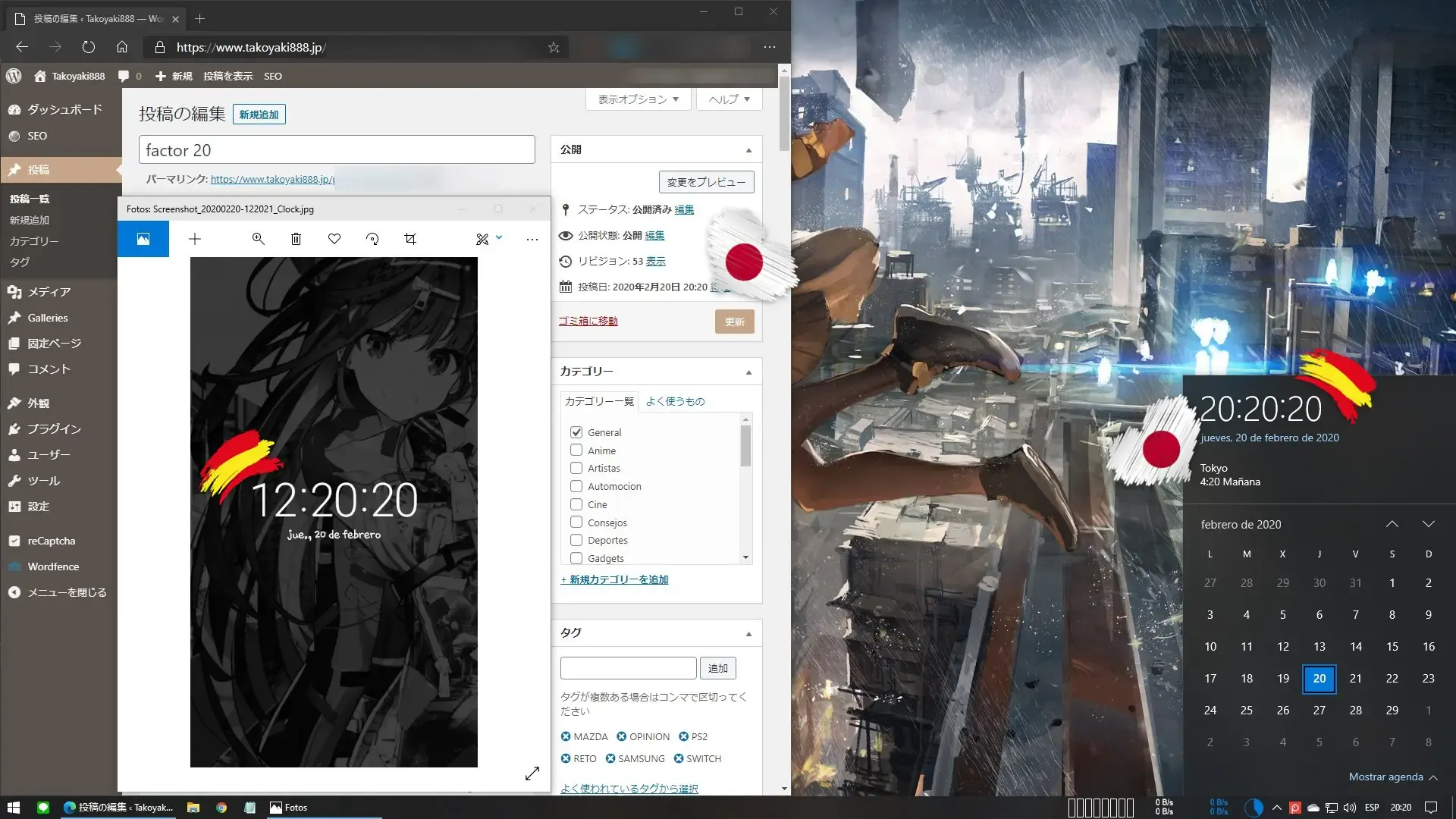Viewport: 1456px width, 819px height.
Task: Bookmark the page with the star icon
Action: coord(554,47)
